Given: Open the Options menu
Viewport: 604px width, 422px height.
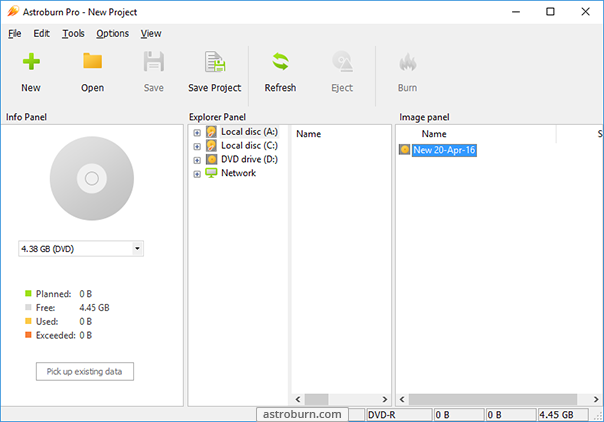Looking at the screenshot, I should [x=112, y=33].
